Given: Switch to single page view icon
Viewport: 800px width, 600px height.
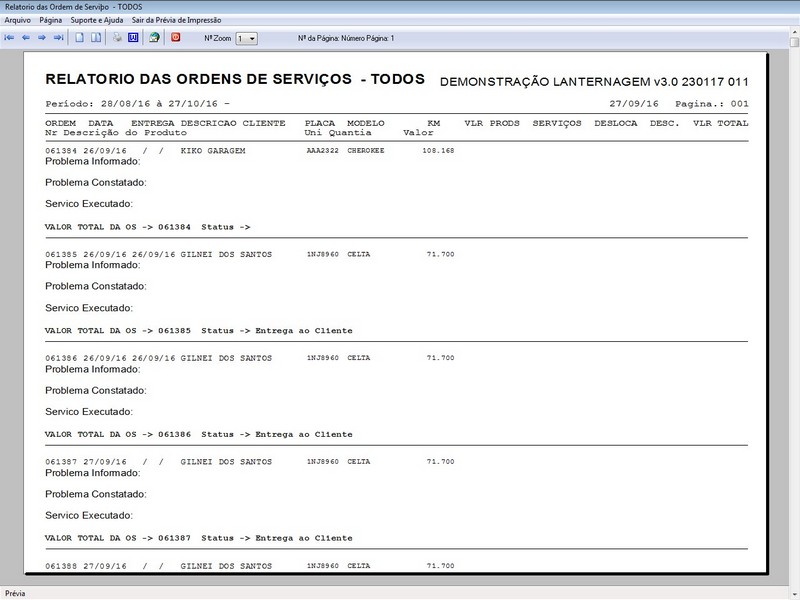Looking at the screenshot, I should [80, 38].
